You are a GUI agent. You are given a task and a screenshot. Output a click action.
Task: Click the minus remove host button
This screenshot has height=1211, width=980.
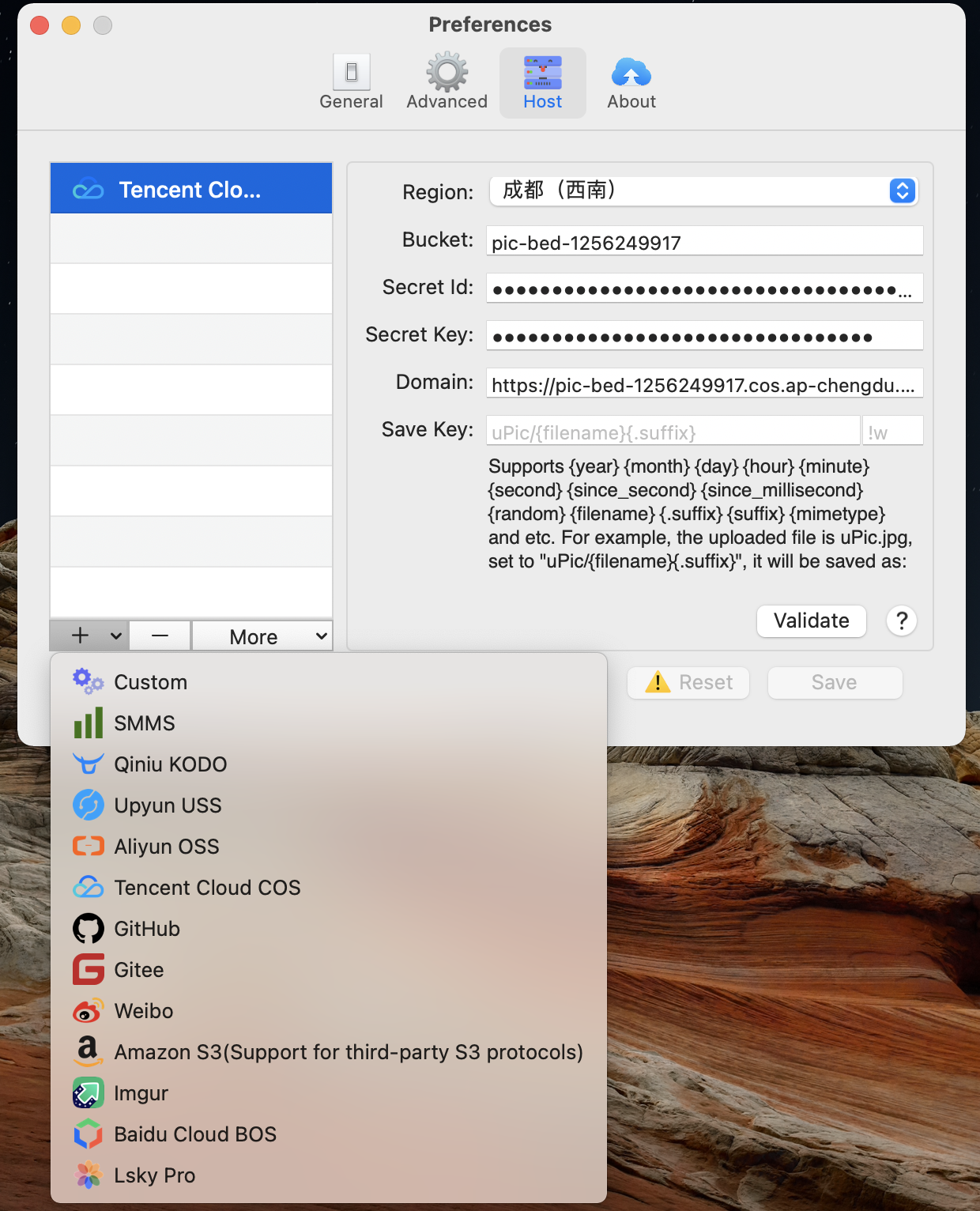pos(160,636)
